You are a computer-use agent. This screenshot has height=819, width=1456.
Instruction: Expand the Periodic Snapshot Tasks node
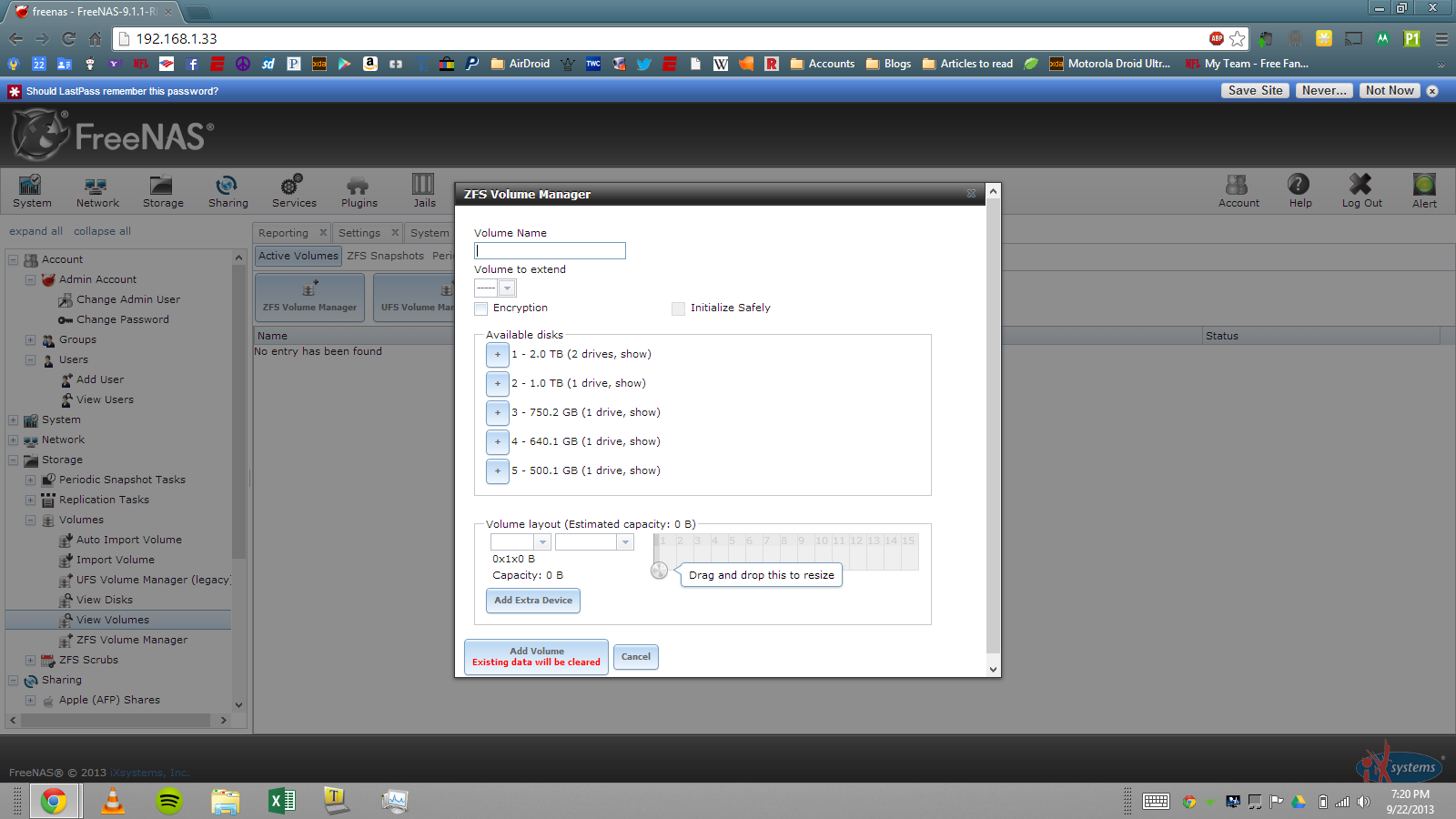tap(30, 480)
